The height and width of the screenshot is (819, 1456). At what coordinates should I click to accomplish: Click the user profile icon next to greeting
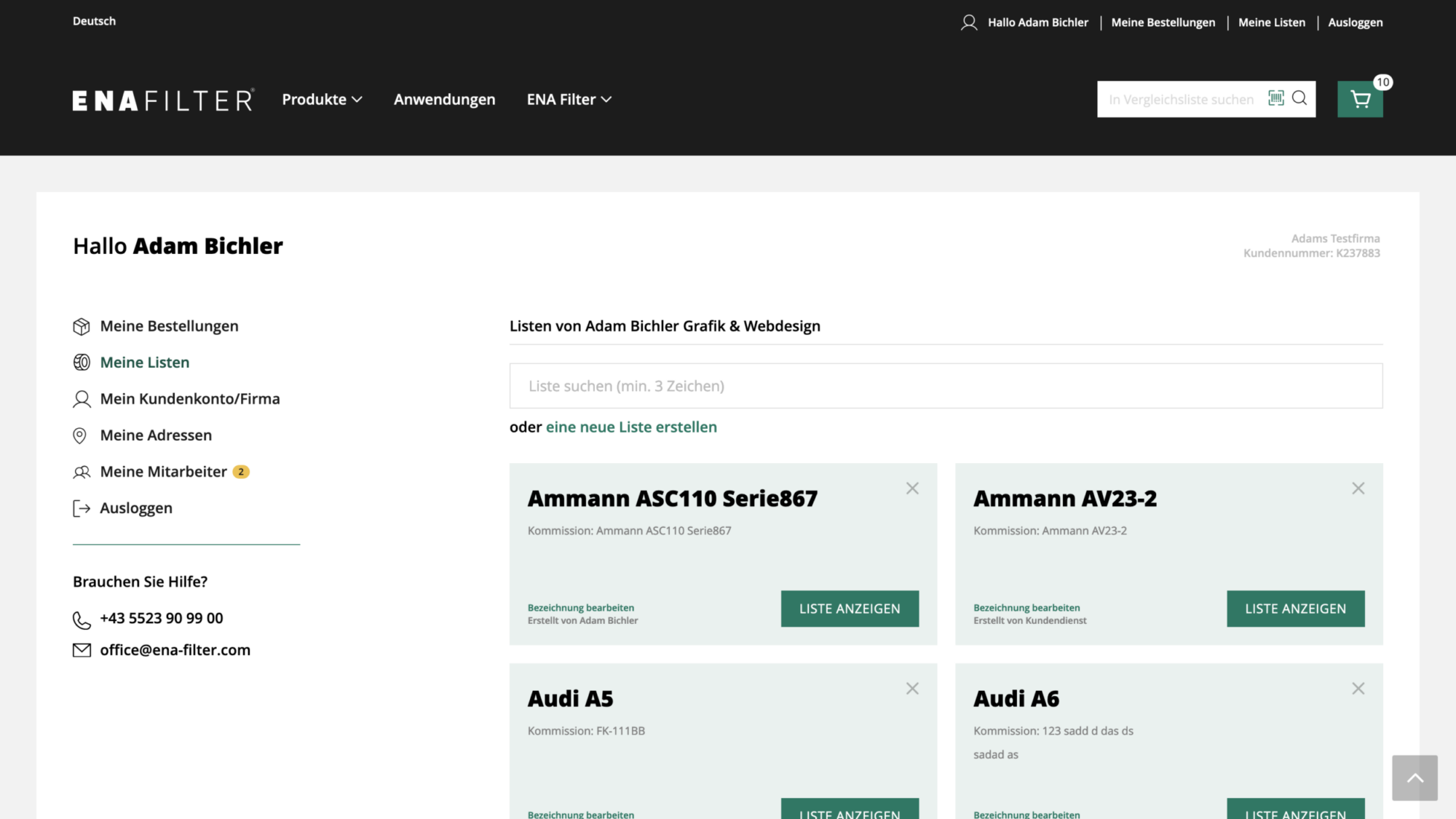pos(968,22)
